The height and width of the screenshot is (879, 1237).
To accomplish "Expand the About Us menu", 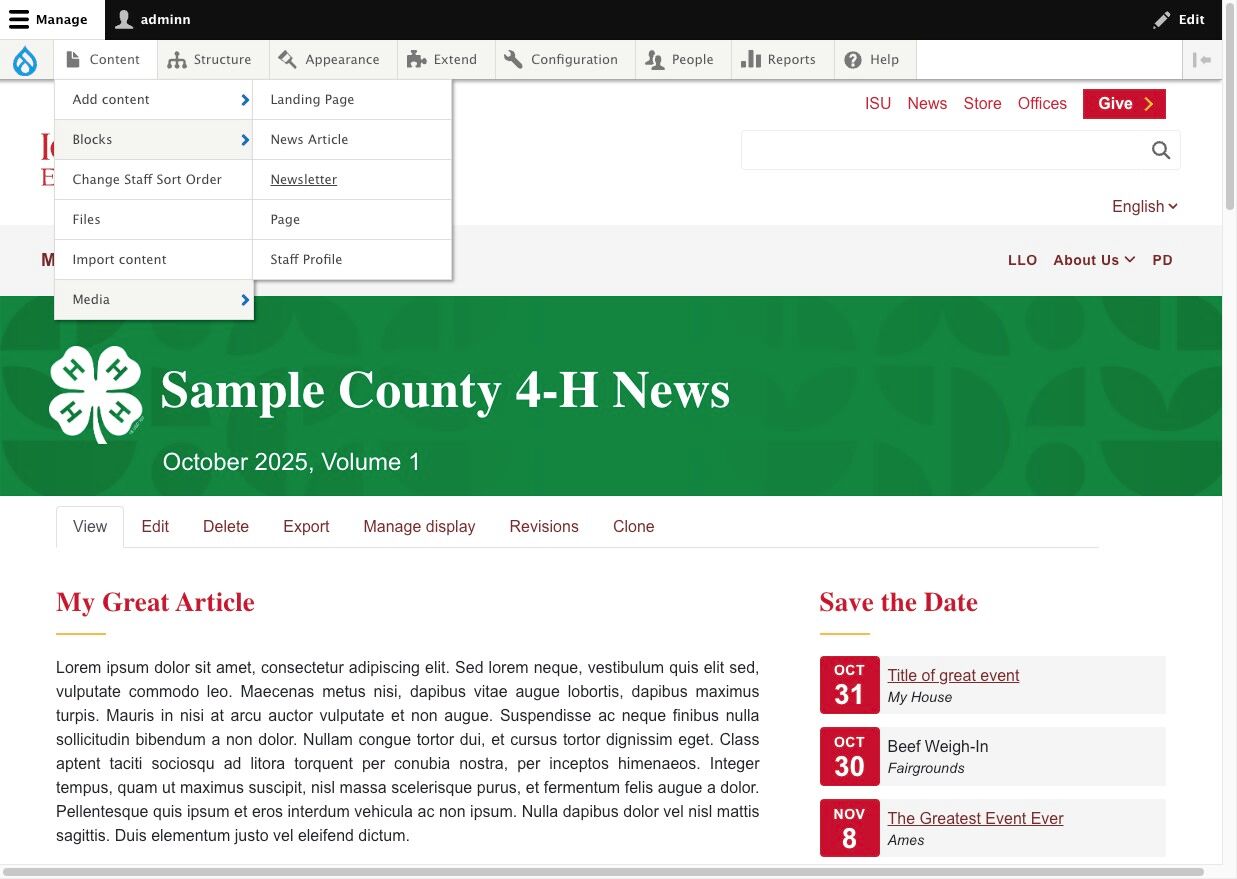I will (x=1094, y=260).
